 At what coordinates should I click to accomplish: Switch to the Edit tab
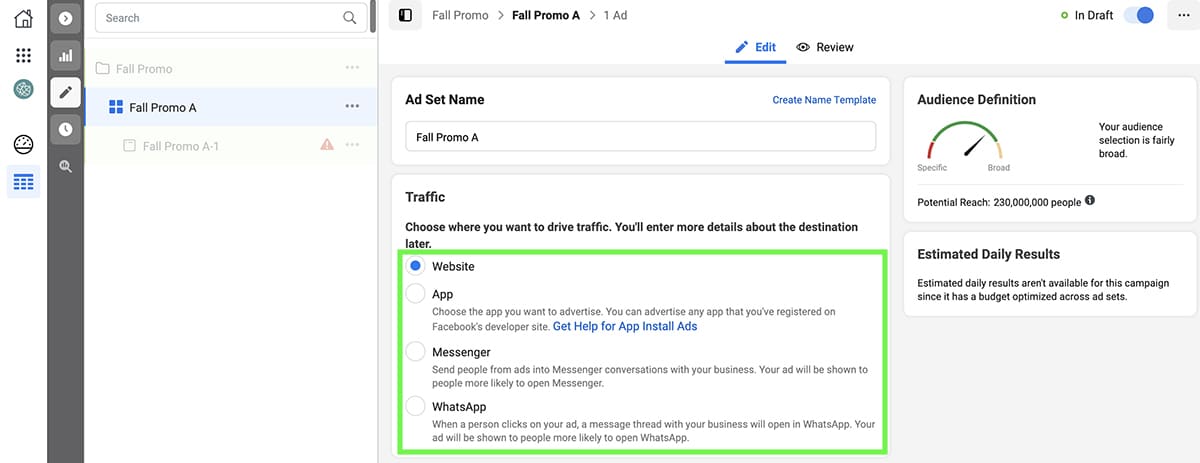pos(755,47)
